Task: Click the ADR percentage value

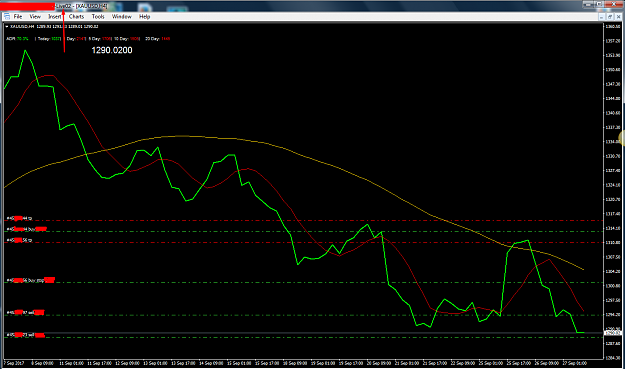Action: [23, 39]
